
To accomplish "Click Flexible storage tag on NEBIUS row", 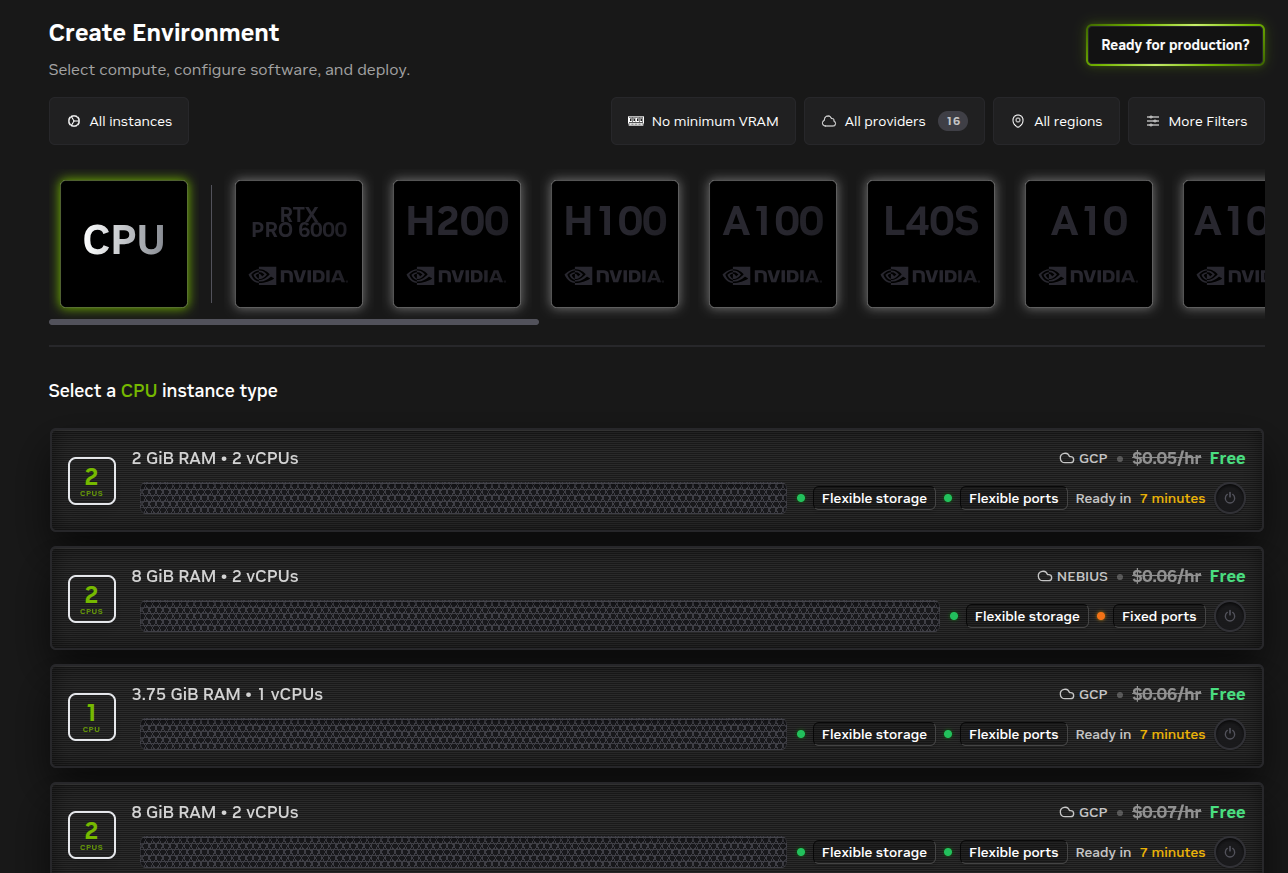I will pos(1027,616).
